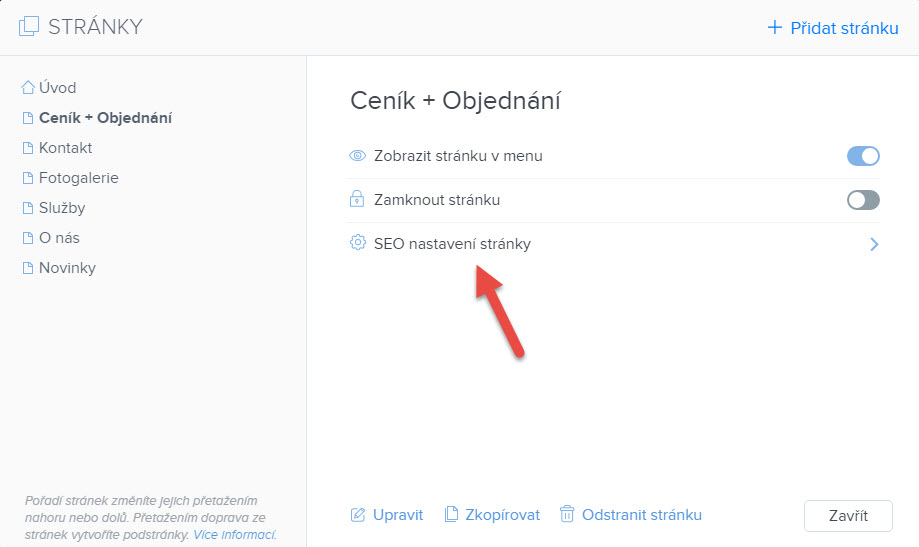Select Služby in the page list
919x547 pixels.
click(x=62, y=208)
